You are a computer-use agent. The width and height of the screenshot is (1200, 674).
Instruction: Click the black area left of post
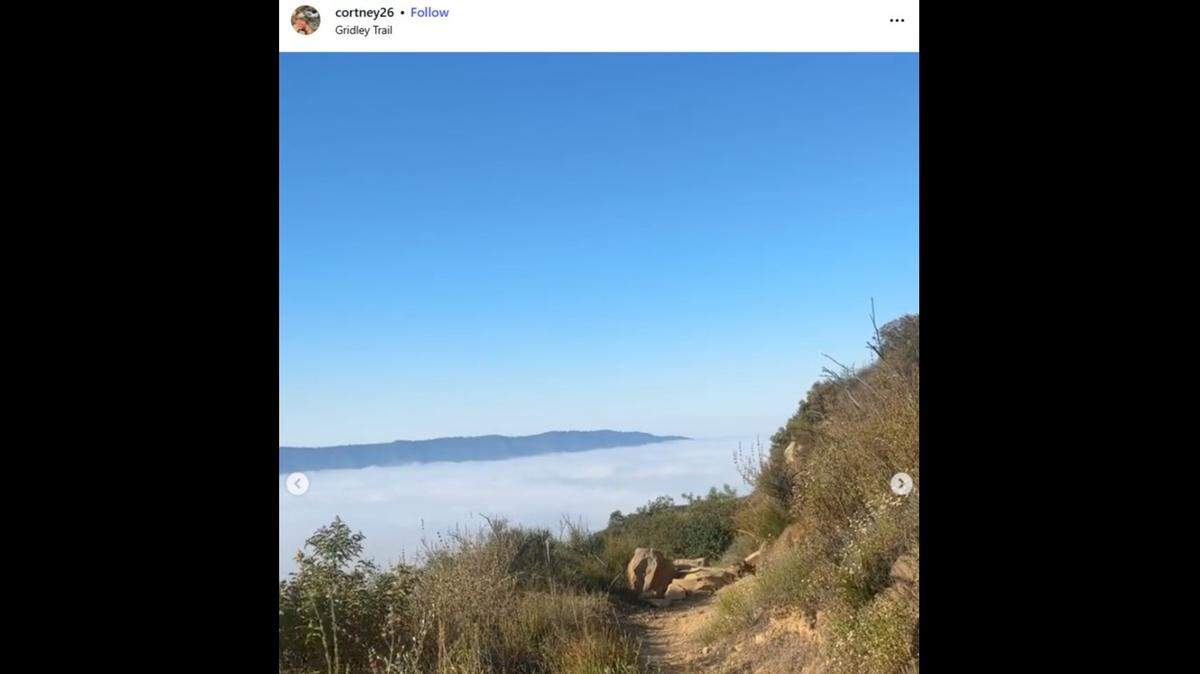[139, 337]
